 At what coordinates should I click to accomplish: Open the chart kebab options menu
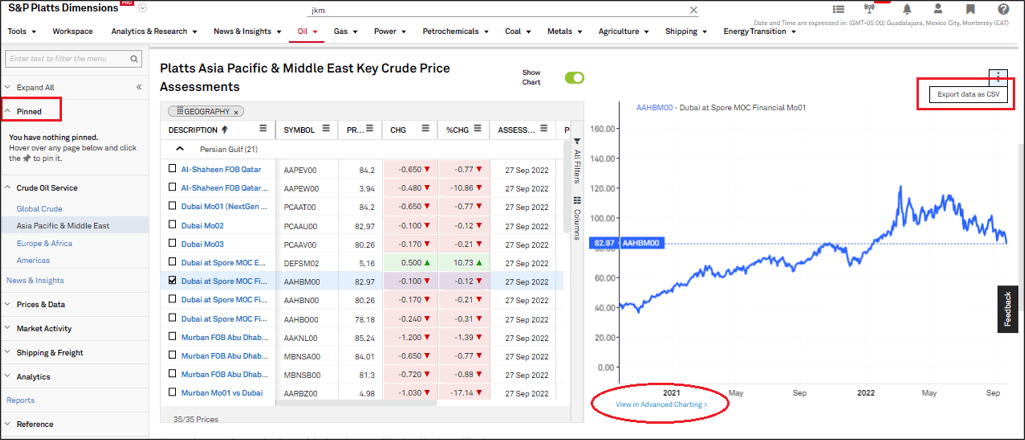click(x=998, y=77)
